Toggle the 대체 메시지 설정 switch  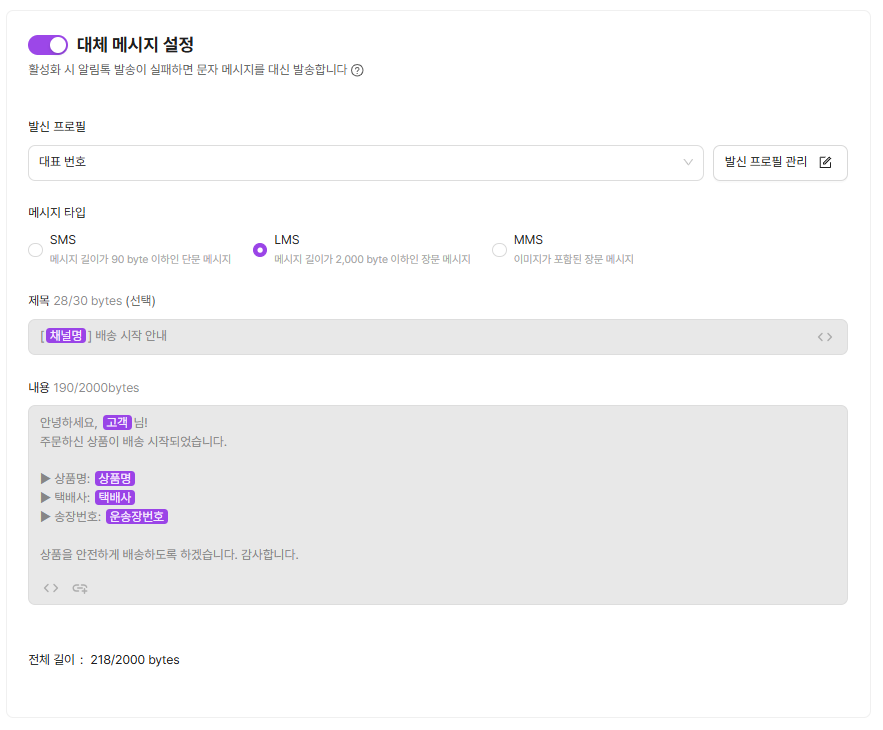pyautogui.click(x=47, y=45)
